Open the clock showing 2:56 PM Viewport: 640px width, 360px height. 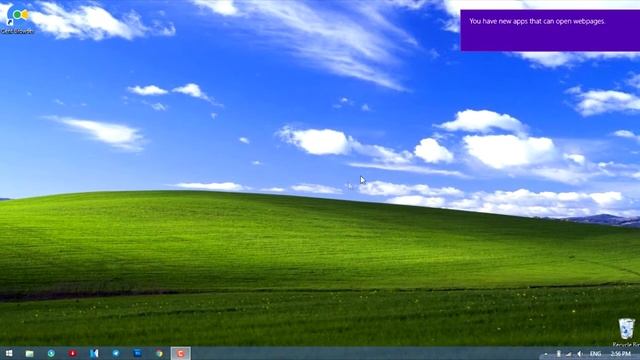tap(621, 354)
